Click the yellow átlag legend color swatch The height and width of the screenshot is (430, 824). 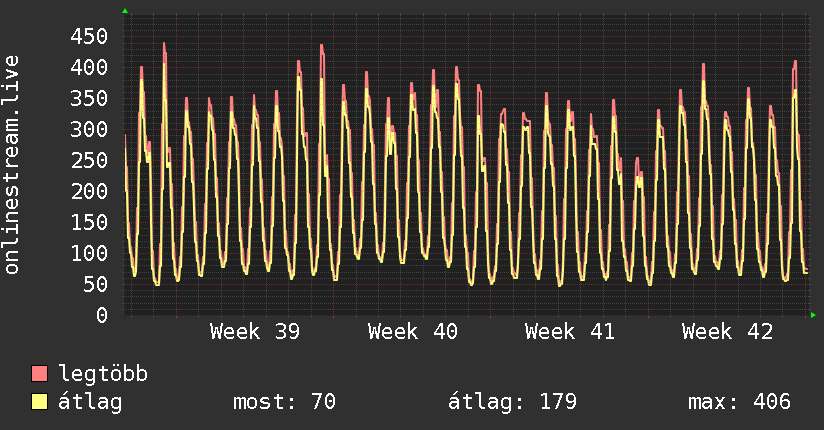pyautogui.click(x=39, y=402)
